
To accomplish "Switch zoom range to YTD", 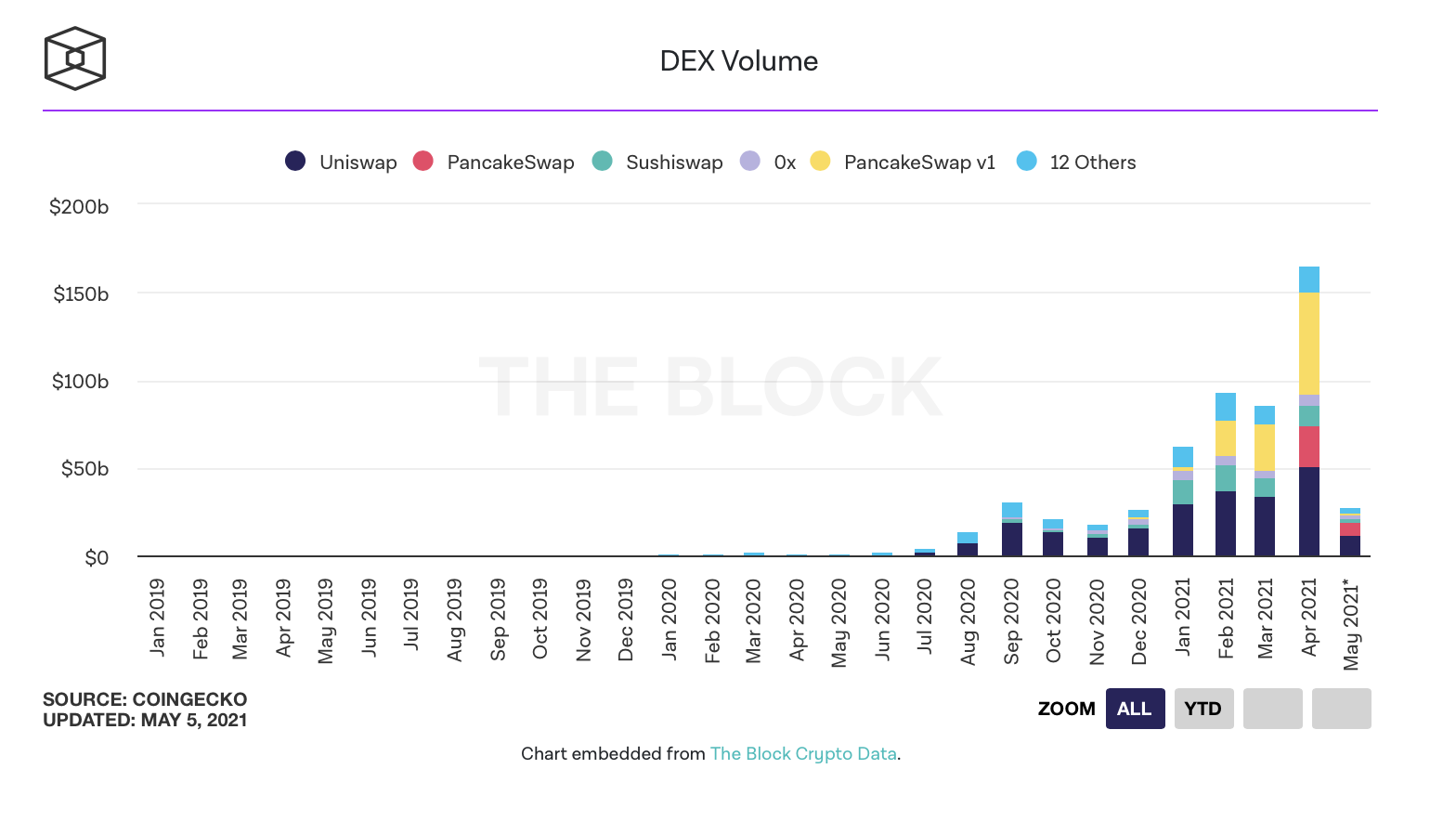I will [x=1203, y=709].
